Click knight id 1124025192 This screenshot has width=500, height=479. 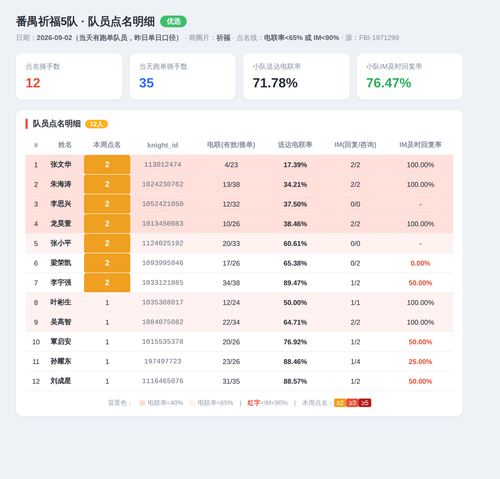point(163,243)
